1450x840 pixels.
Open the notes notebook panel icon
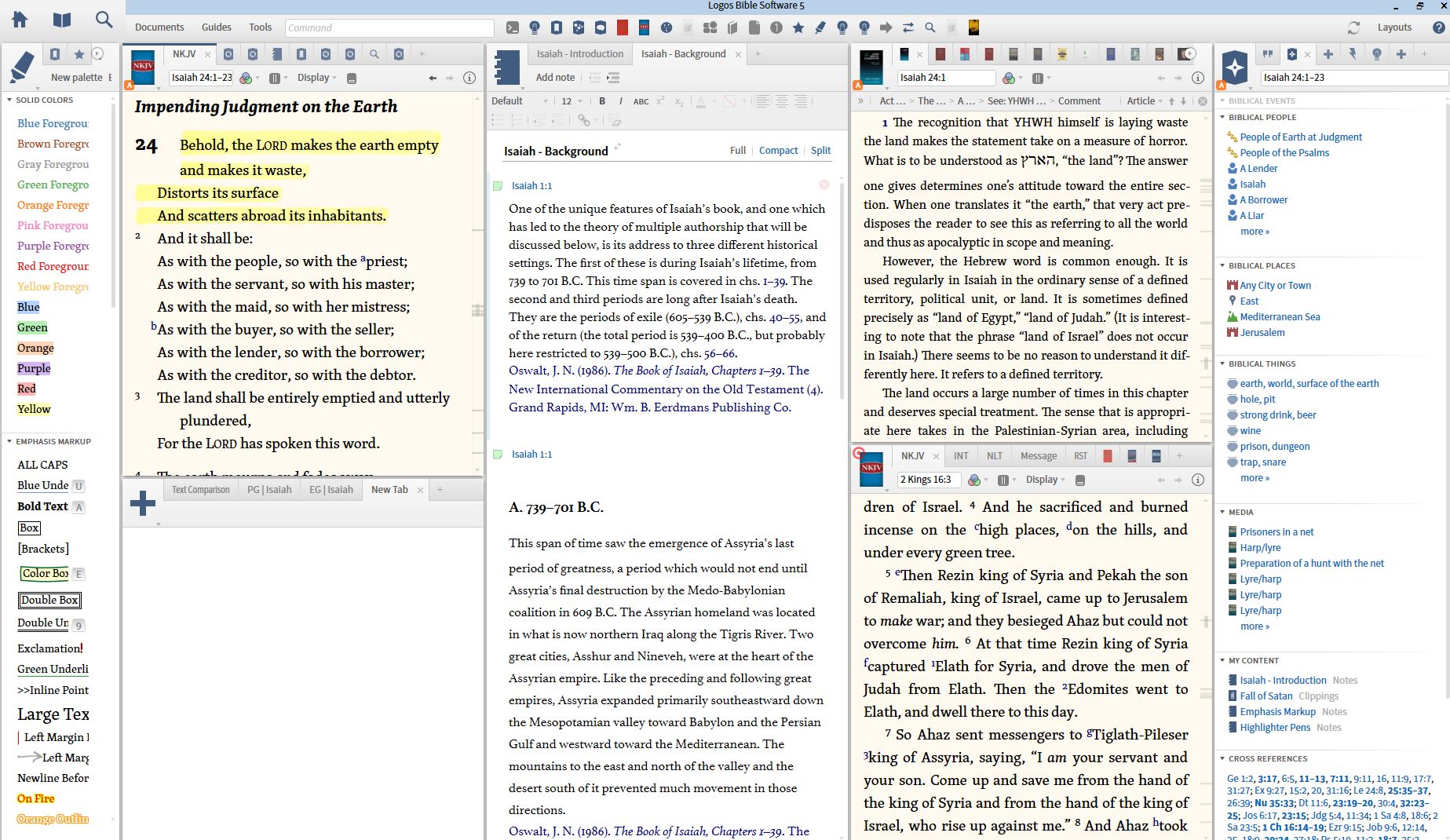point(506,67)
